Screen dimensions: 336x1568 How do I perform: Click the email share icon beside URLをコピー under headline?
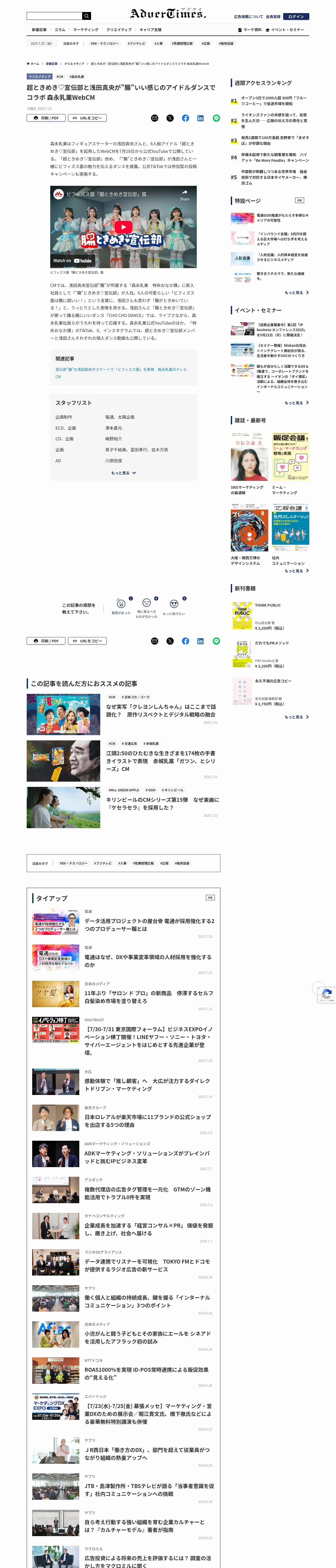154,118
